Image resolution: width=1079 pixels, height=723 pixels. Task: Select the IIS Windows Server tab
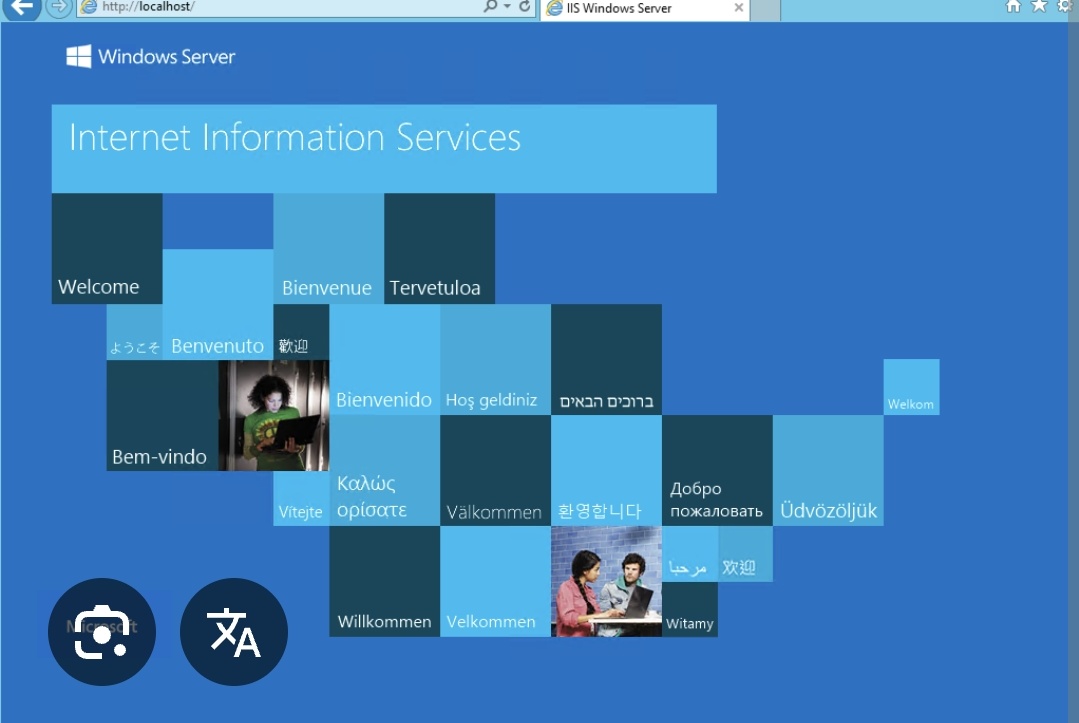pyautogui.click(x=630, y=9)
